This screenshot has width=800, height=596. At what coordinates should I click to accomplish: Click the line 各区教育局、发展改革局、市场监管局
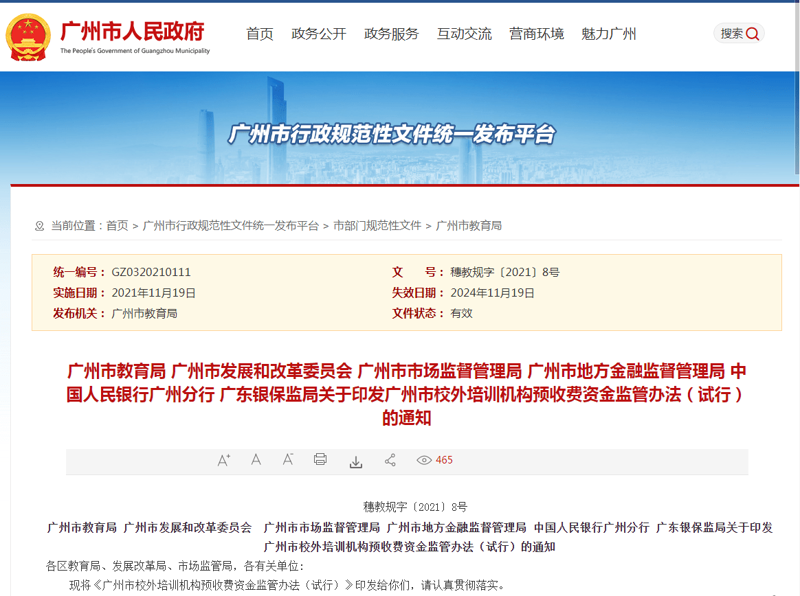(175, 566)
